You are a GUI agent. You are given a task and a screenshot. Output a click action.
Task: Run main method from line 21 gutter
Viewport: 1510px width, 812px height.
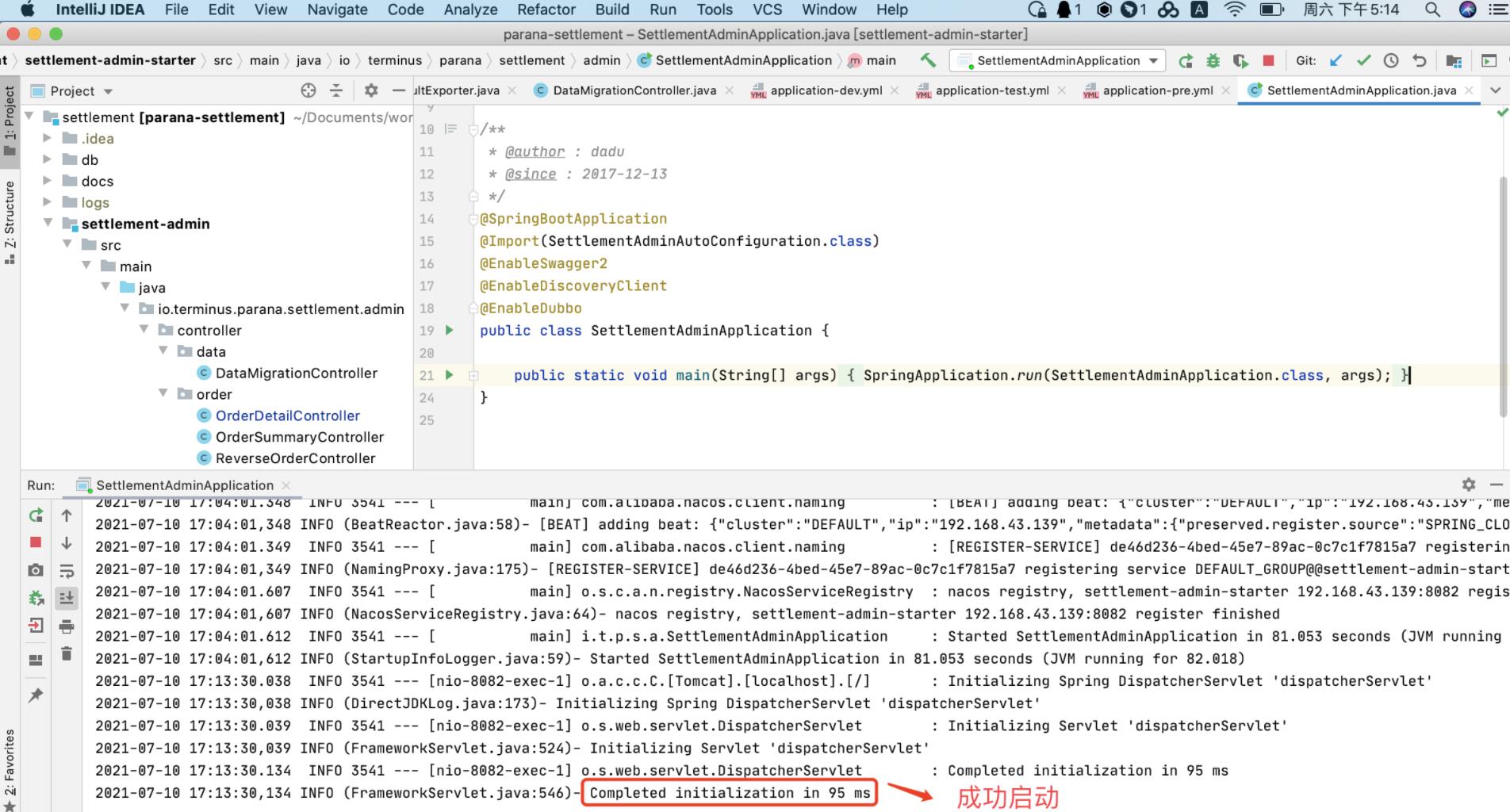point(450,375)
